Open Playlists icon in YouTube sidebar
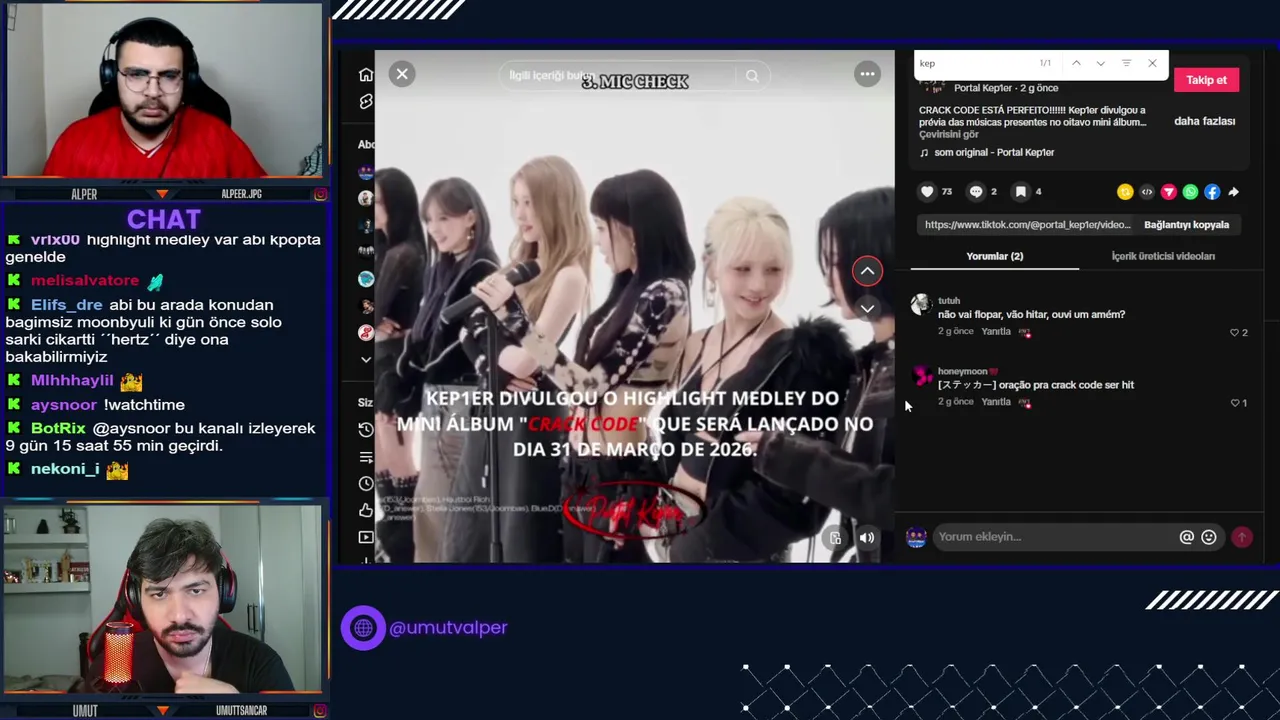Viewport: 1280px width, 720px height. 366,456
